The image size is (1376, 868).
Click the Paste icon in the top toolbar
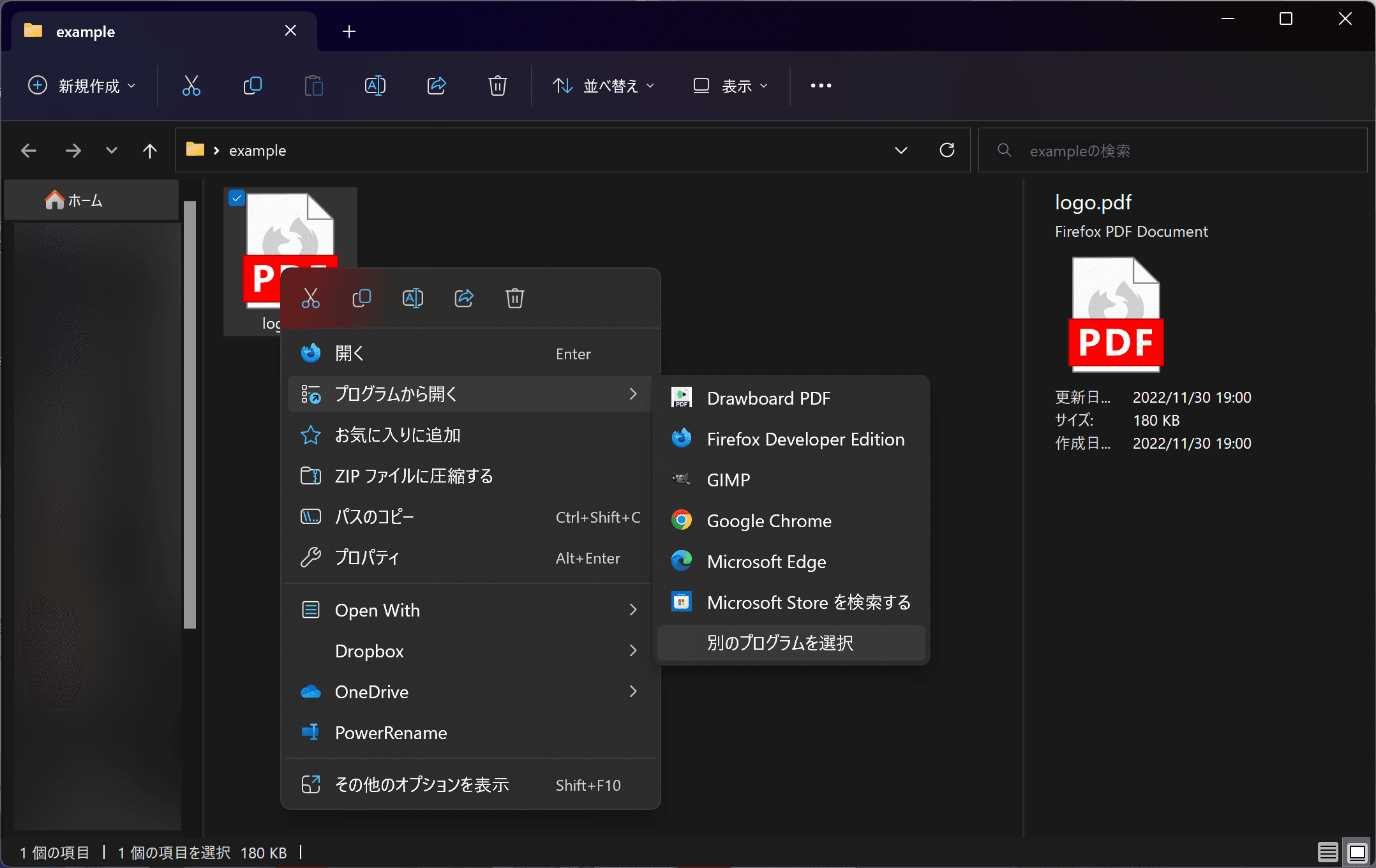coord(313,86)
